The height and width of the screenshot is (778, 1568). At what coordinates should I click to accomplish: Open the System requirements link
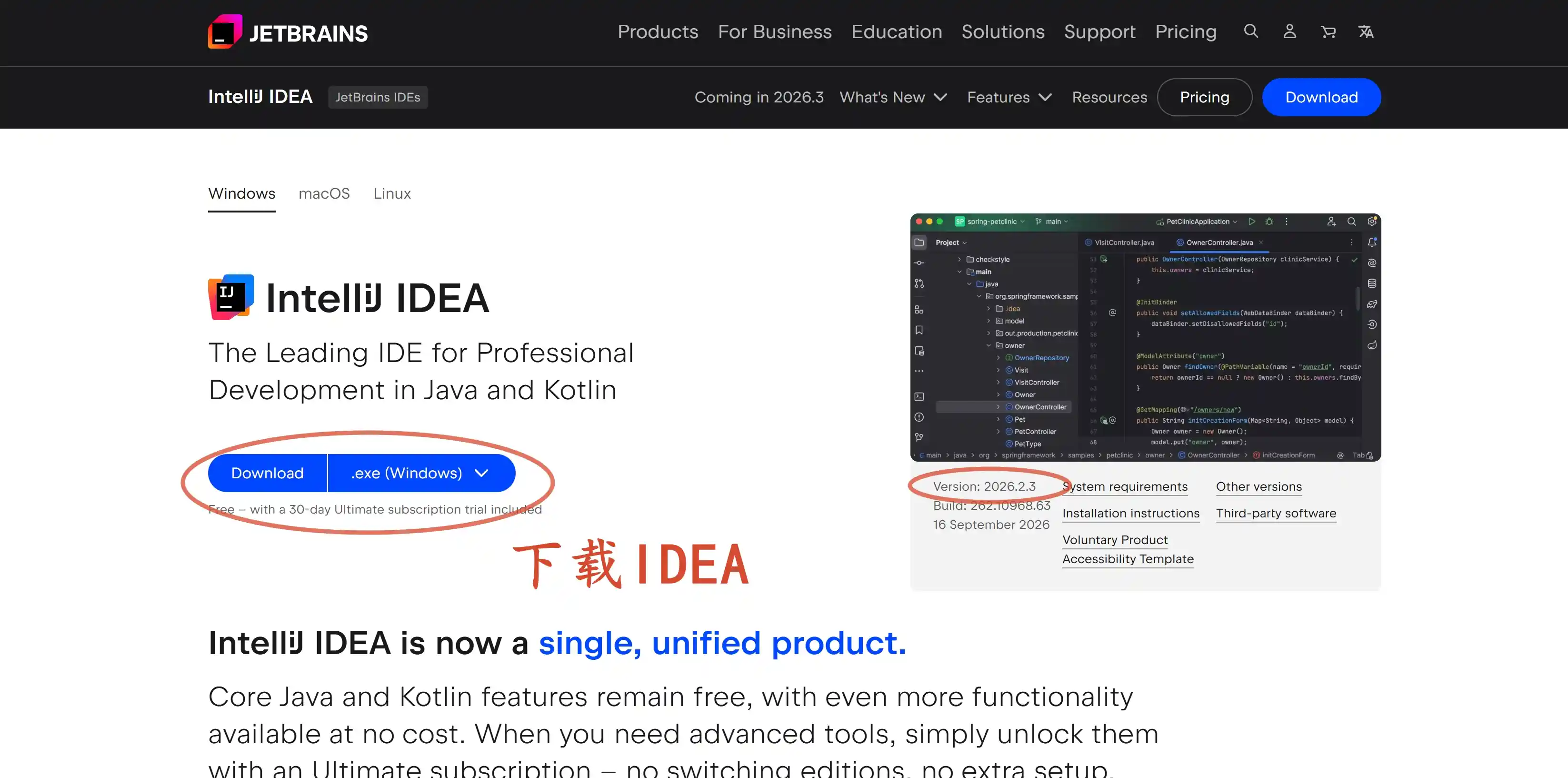point(1125,487)
